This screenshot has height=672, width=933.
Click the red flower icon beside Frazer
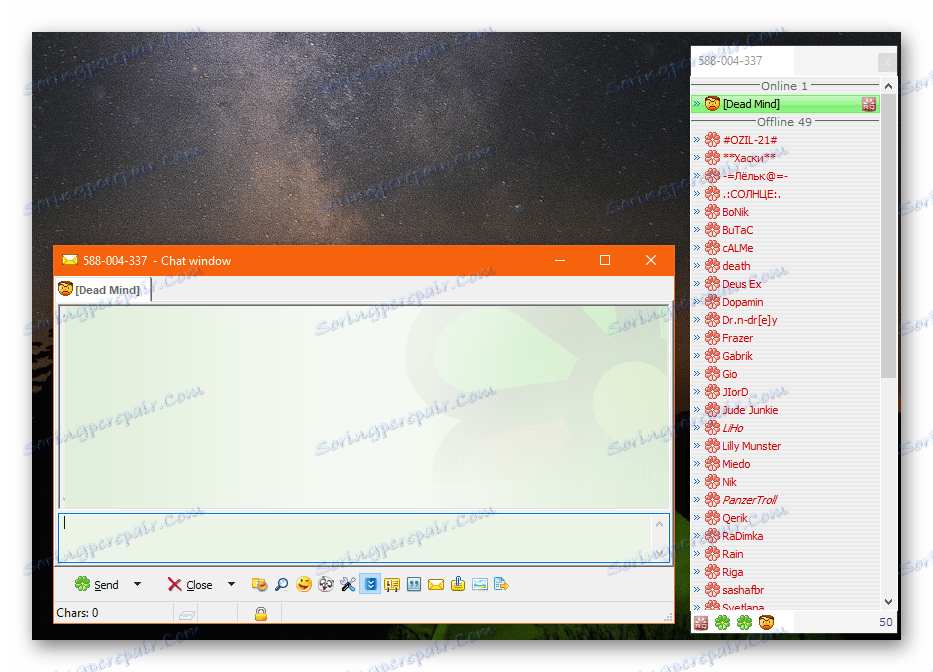712,338
